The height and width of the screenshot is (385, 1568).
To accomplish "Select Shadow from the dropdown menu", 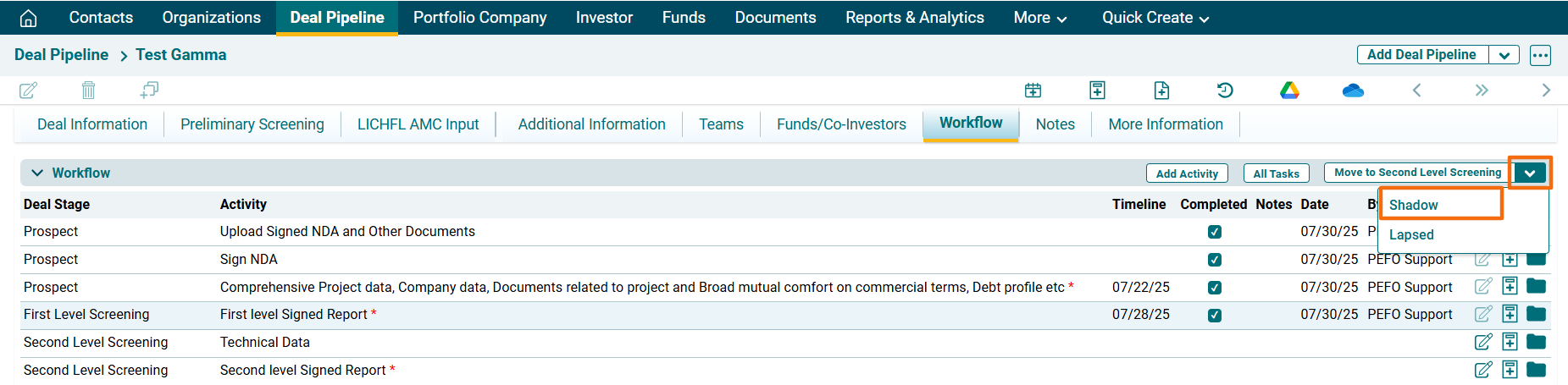I will point(1414,205).
